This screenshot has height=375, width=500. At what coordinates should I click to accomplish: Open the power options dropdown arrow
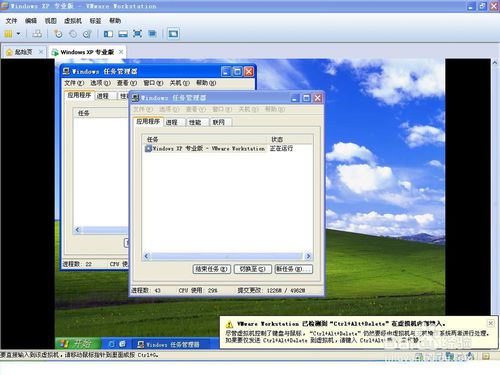point(18,34)
